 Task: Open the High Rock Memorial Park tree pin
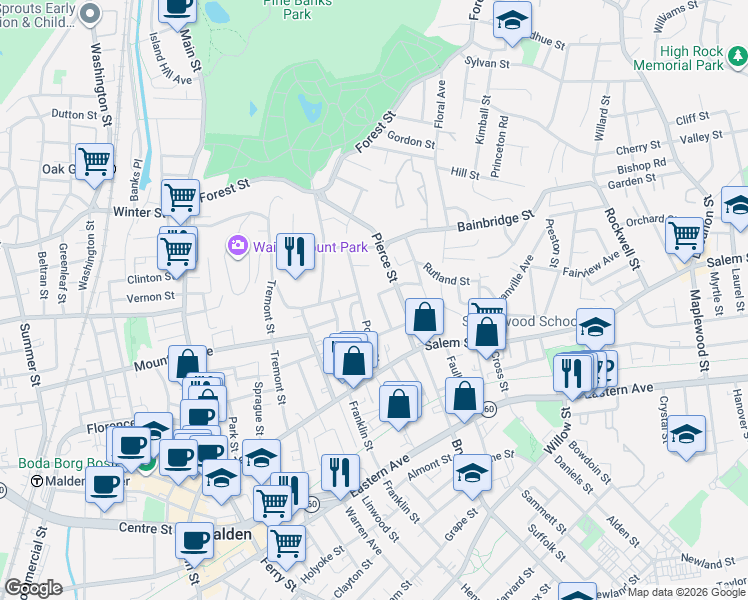click(x=738, y=57)
